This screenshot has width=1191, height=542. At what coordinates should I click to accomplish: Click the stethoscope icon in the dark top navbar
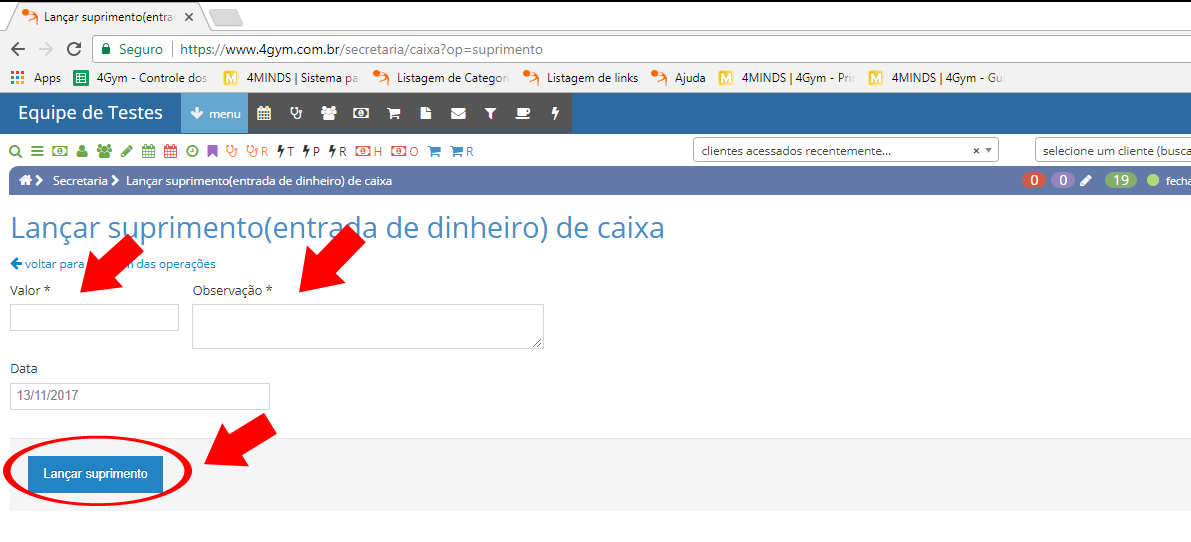pos(296,114)
